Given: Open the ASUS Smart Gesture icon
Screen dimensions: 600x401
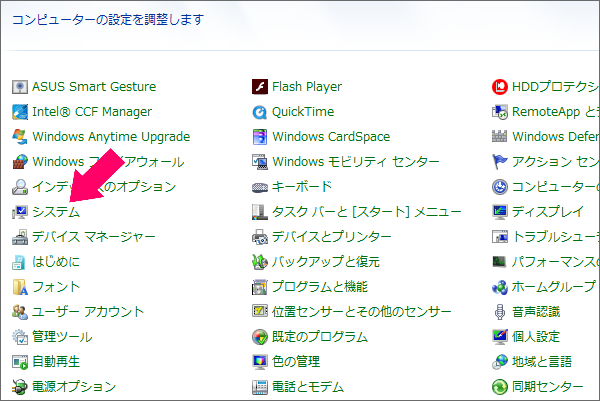Looking at the screenshot, I should [20, 87].
